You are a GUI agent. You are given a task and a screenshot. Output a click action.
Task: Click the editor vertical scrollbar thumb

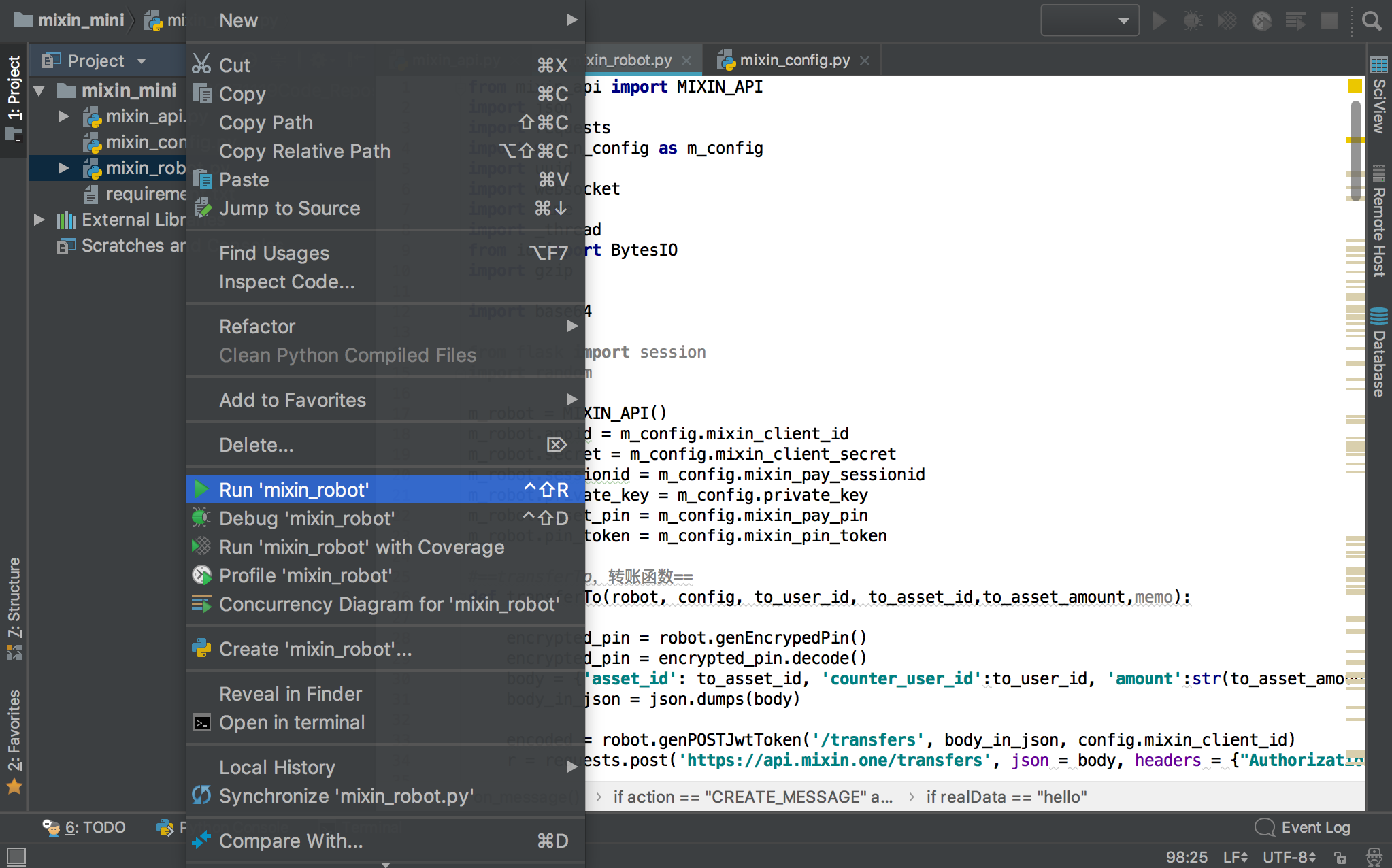1355,151
